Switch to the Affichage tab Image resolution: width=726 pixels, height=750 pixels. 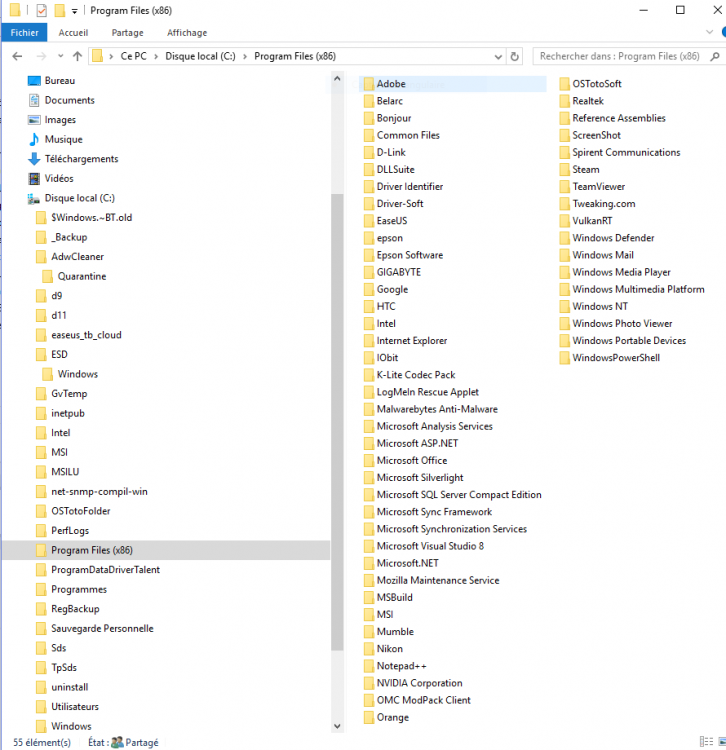(x=187, y=33)
